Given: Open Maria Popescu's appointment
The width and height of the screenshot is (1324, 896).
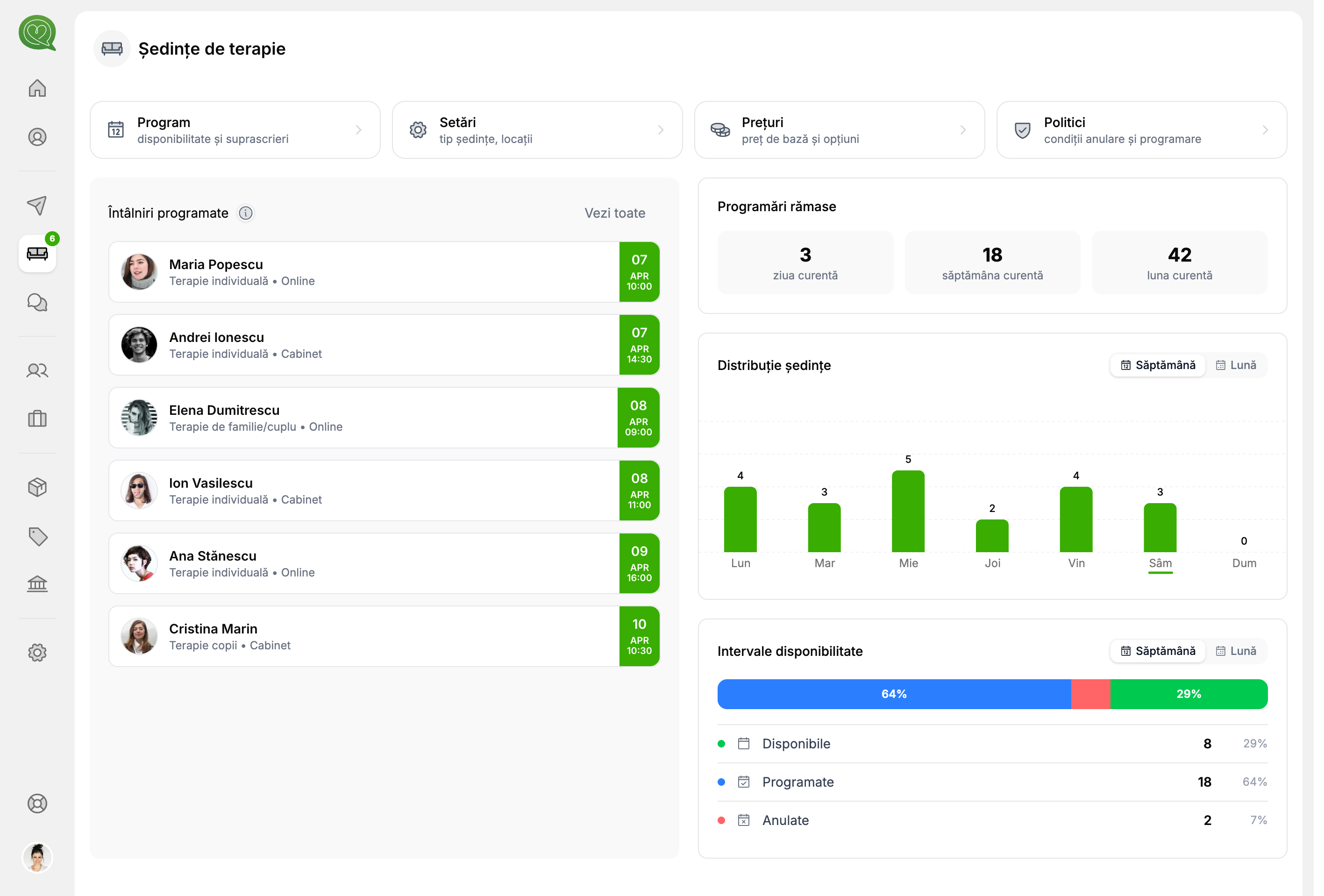Looking at the screenshot, I should coord(364,272).
